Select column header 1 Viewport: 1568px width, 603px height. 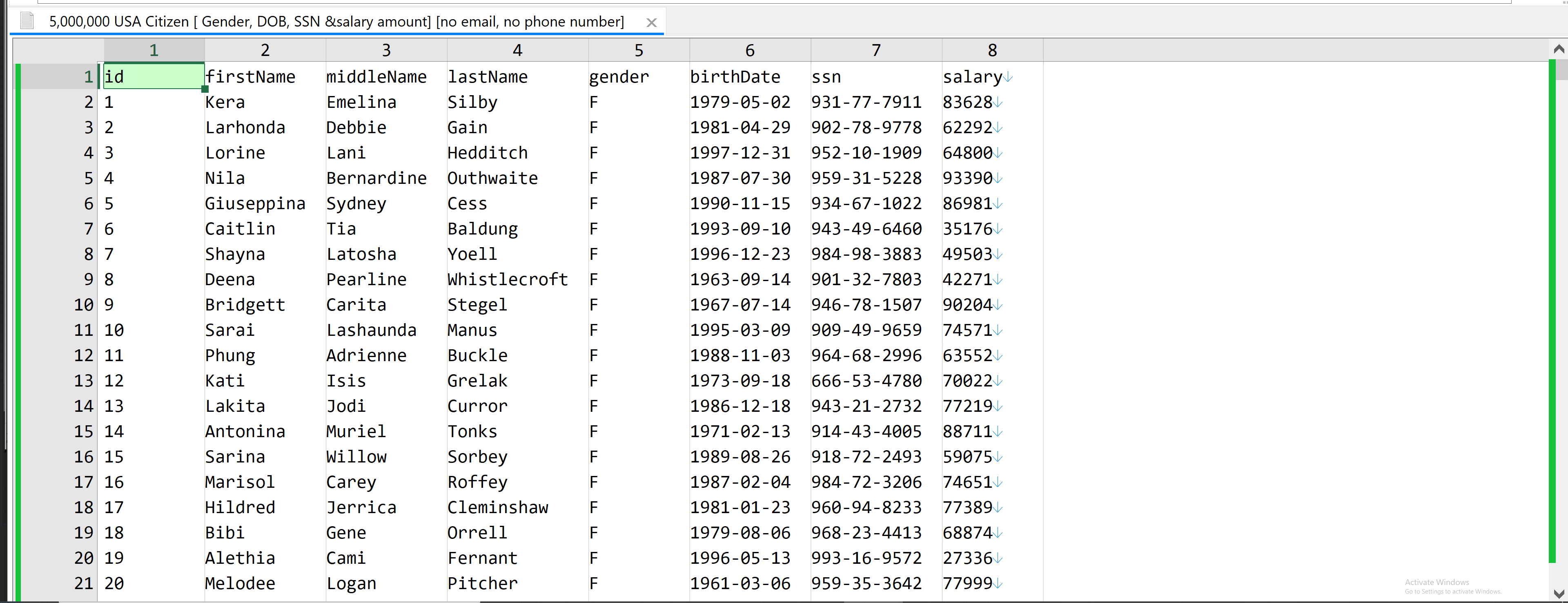point(154,50)
